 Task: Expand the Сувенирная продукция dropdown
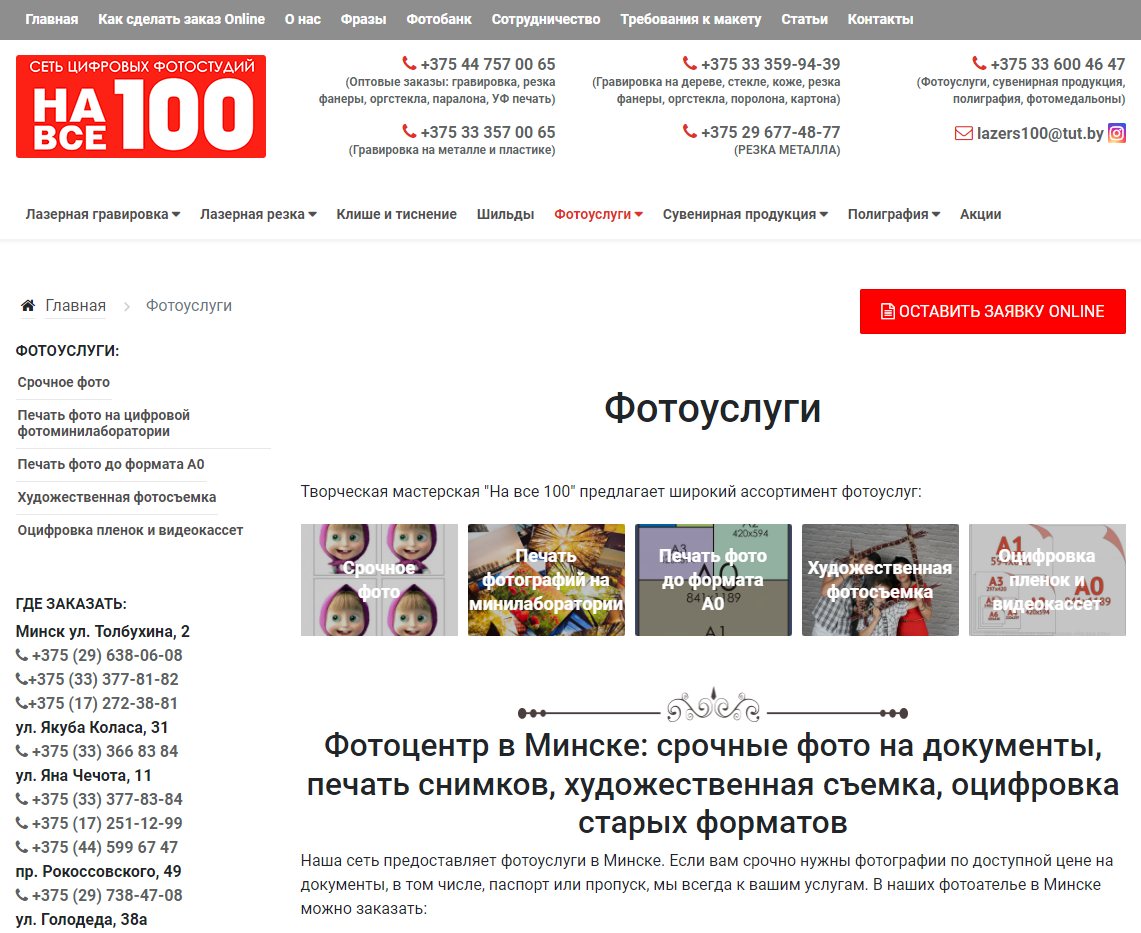coord(745,214)
